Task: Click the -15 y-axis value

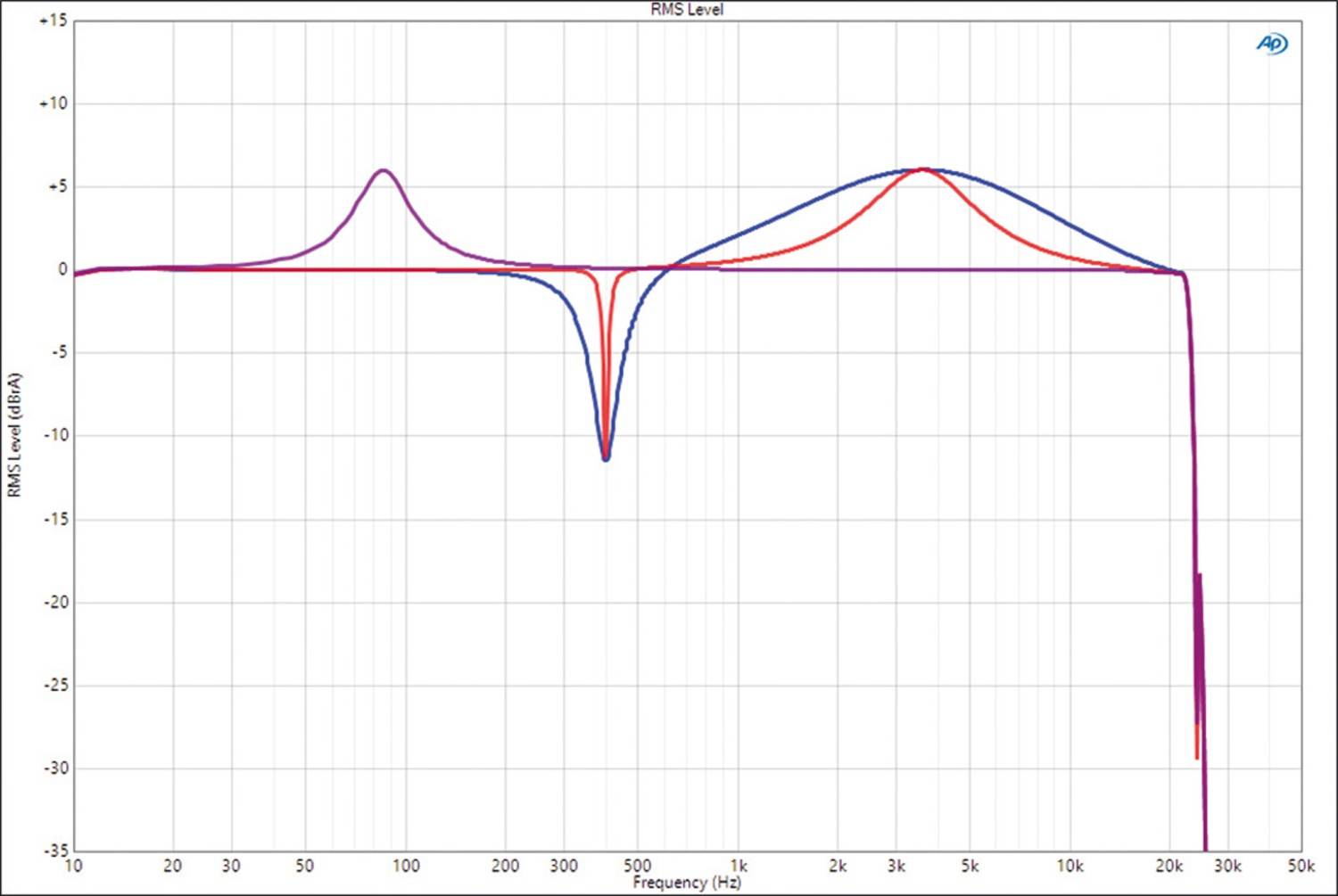Action: click(x=55, y=519)
